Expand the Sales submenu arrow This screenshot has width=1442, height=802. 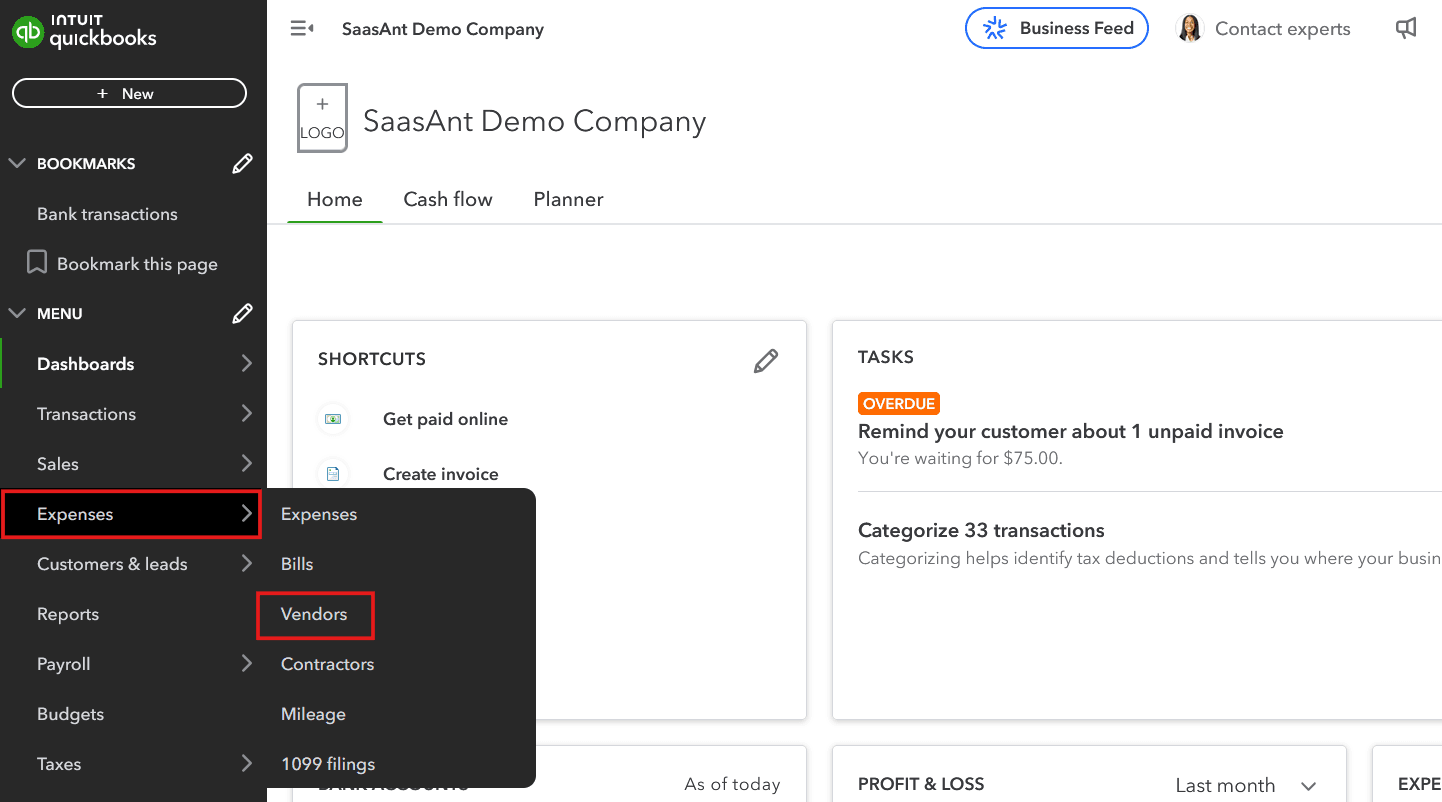(246, 464)
